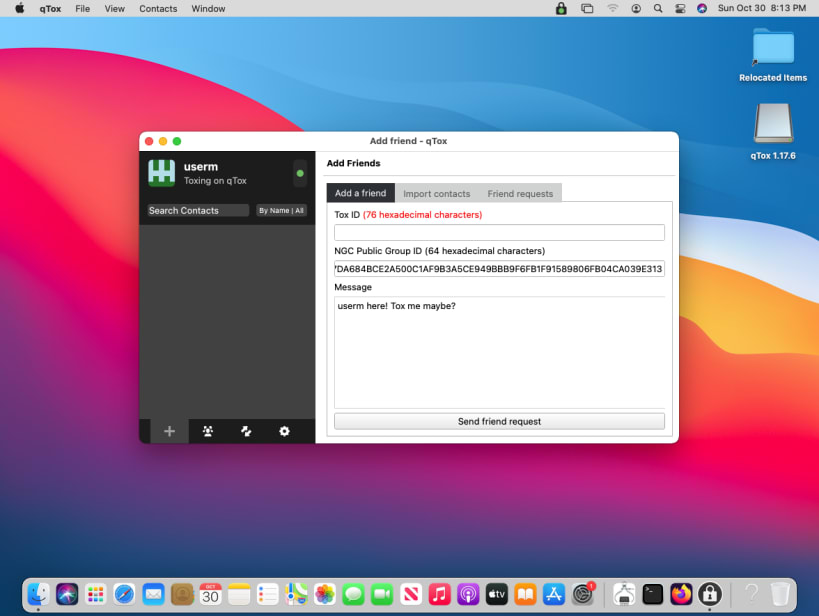
Task: Open App Store from the dock
Action: click(x=554, y=594)
